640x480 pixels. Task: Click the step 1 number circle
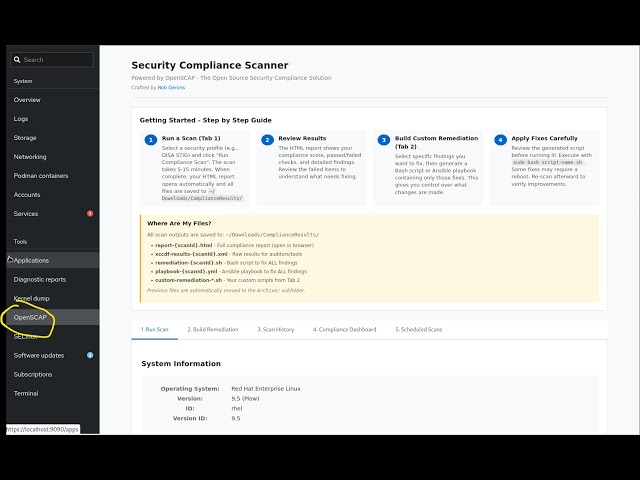tap(151, 140)
